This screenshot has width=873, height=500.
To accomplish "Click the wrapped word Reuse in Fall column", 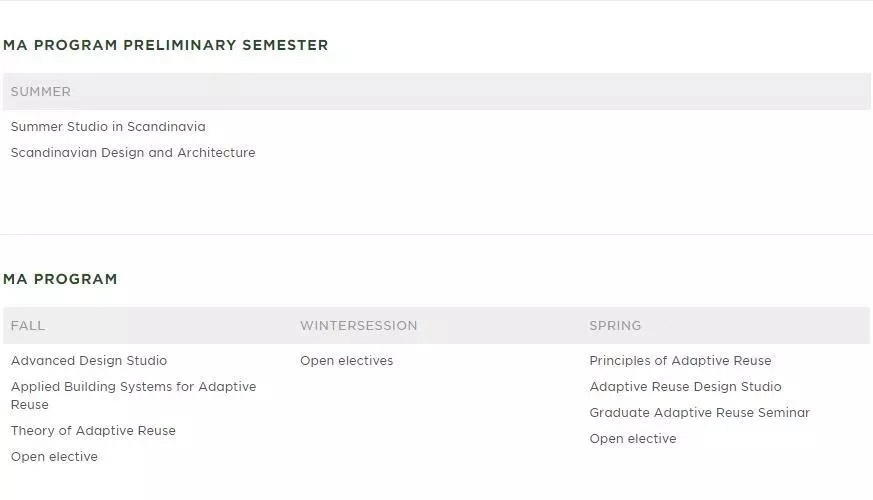I will click(x=30, y=405).
